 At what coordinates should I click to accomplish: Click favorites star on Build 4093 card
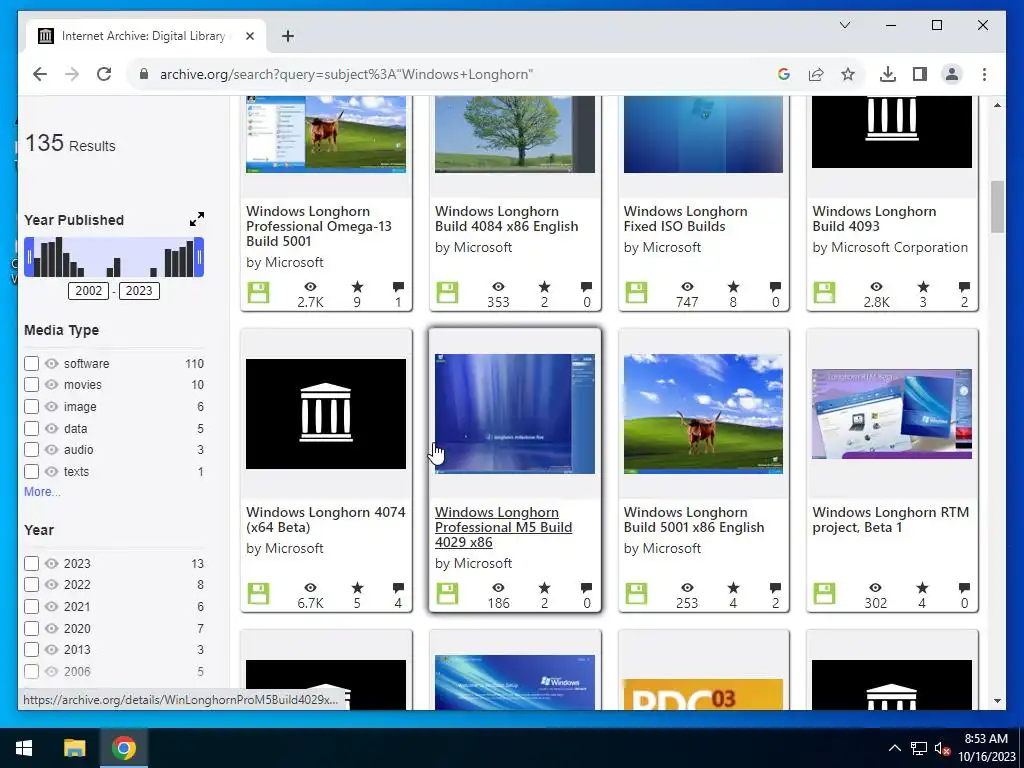pyautogui.click(x=923, y=287)
